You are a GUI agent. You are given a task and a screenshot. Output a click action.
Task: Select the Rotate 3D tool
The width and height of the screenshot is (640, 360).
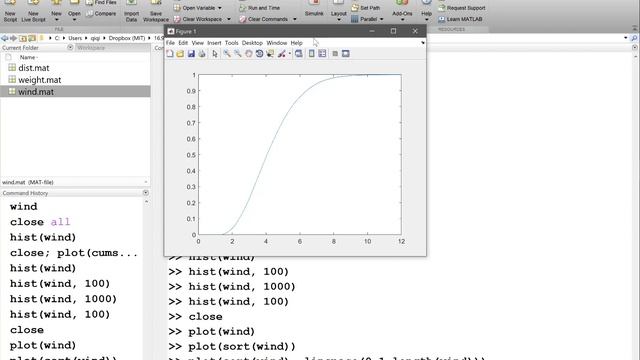pos(259,54)
